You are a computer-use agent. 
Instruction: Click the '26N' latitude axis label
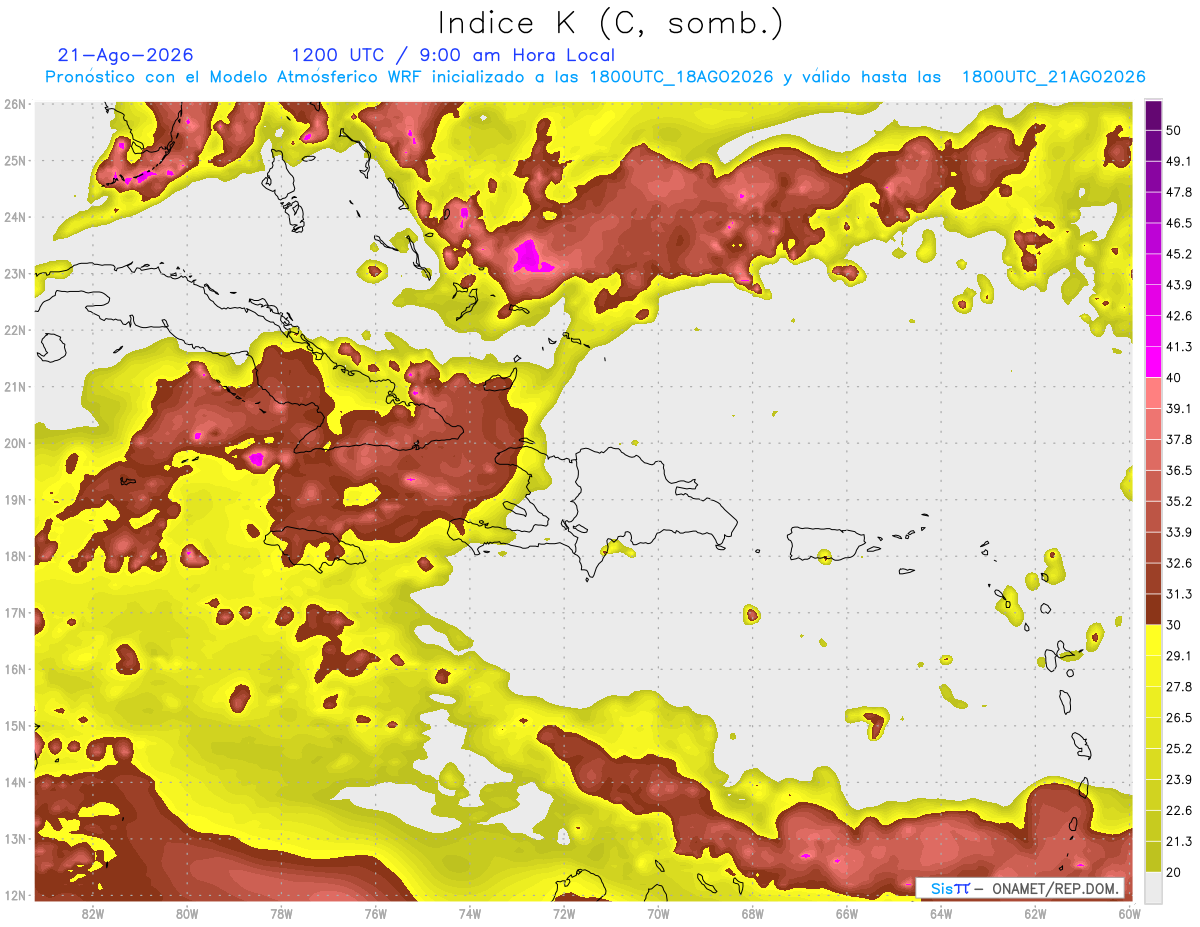tap(15, 104)
